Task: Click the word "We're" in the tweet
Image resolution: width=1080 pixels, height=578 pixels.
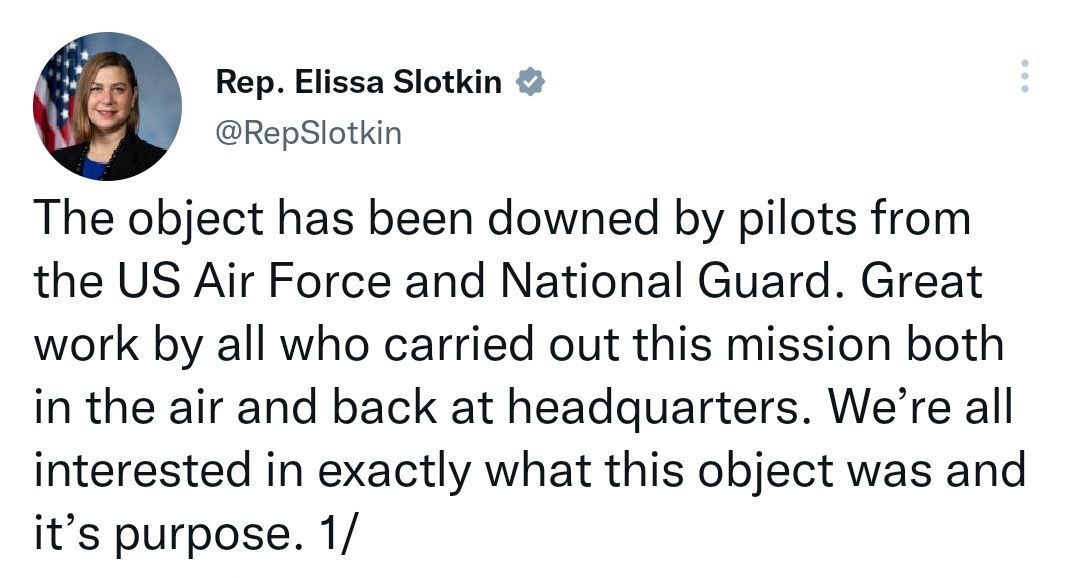Action: (869, 407)
